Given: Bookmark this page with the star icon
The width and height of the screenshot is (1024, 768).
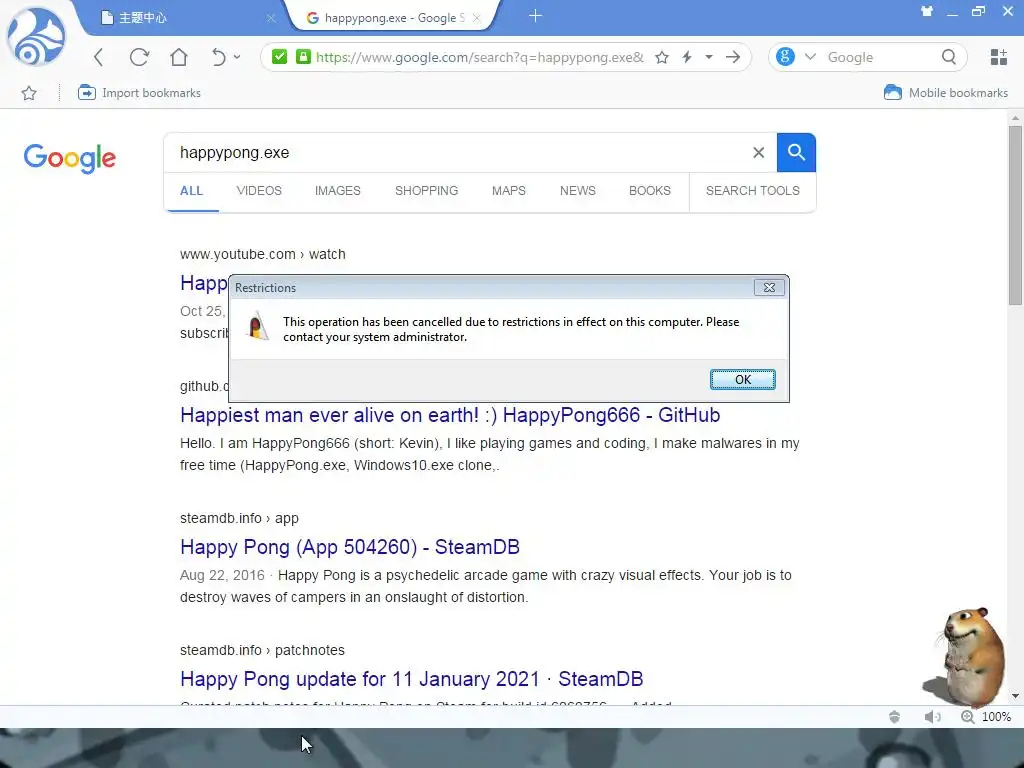Looking at the screenshot, I should pos(662,57).
